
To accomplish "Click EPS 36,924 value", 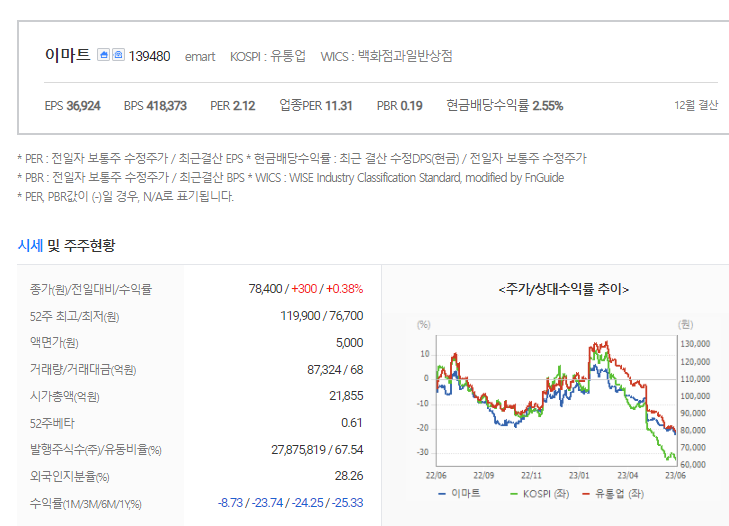I will (x=73, y=106).
